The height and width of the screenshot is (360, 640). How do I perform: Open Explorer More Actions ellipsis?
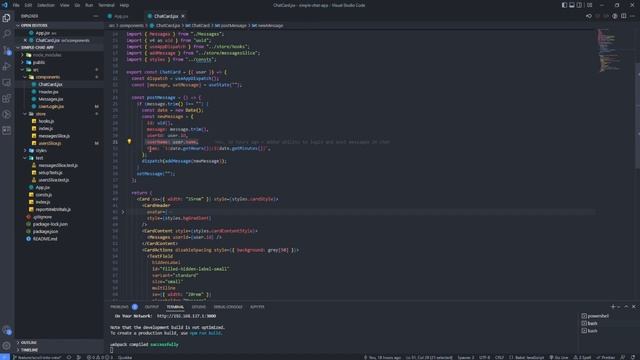click(96, 16)
